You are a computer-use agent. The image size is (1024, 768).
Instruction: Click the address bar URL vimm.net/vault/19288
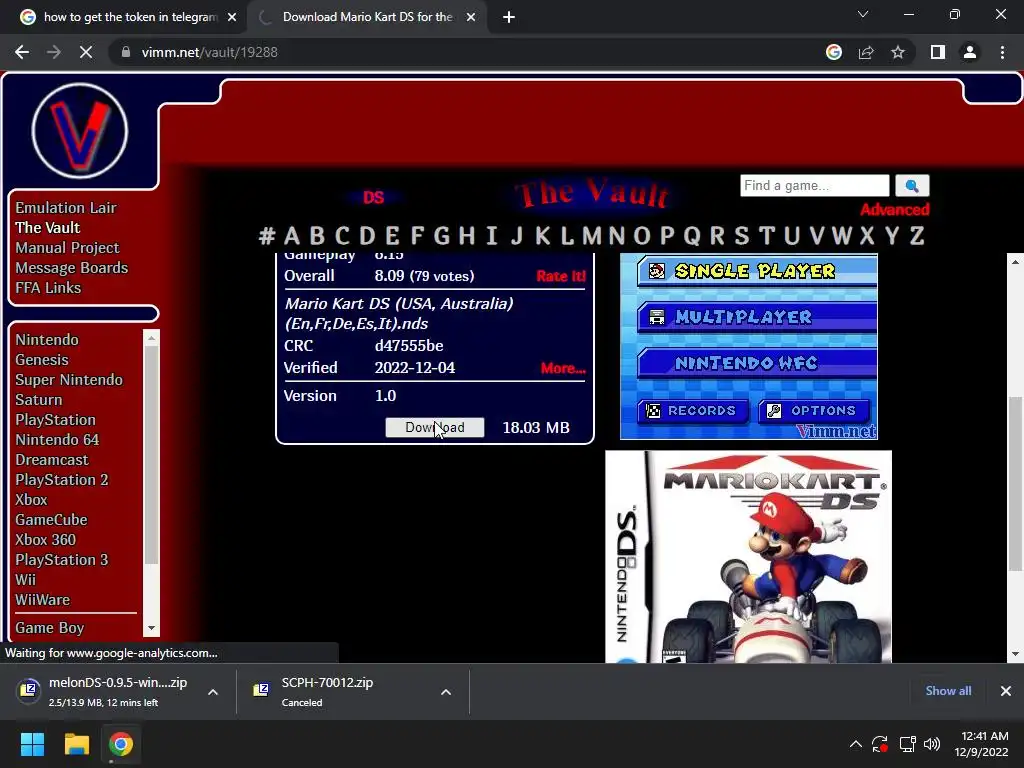(x=209, y=52)
